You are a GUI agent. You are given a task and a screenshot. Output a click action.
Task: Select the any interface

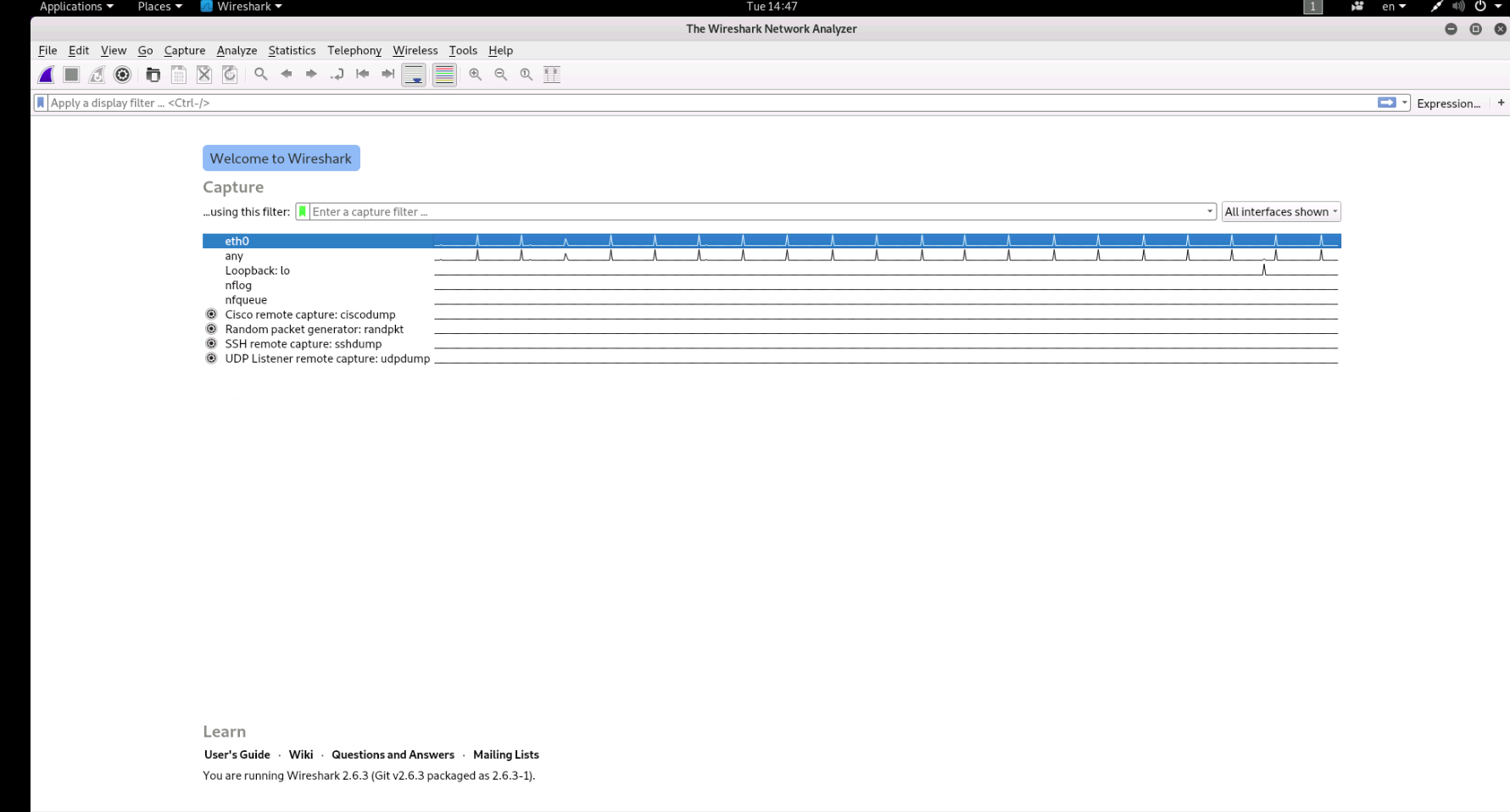[772, 256]
